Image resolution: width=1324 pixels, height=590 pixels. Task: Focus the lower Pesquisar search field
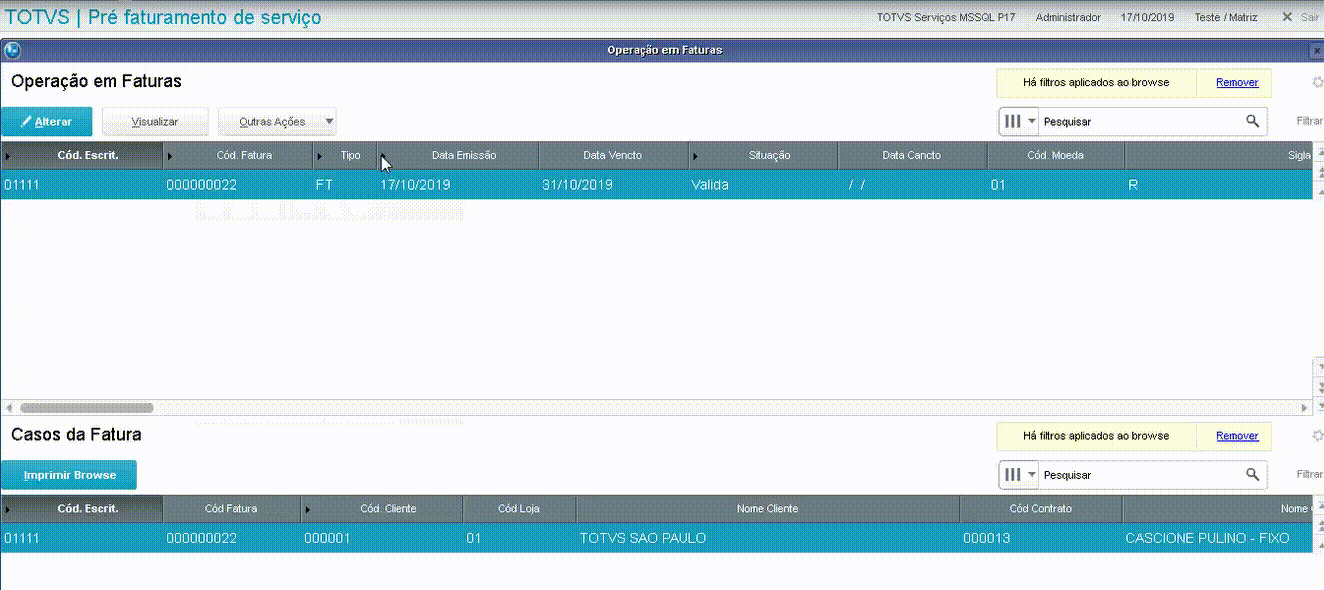pos(1140,475)
